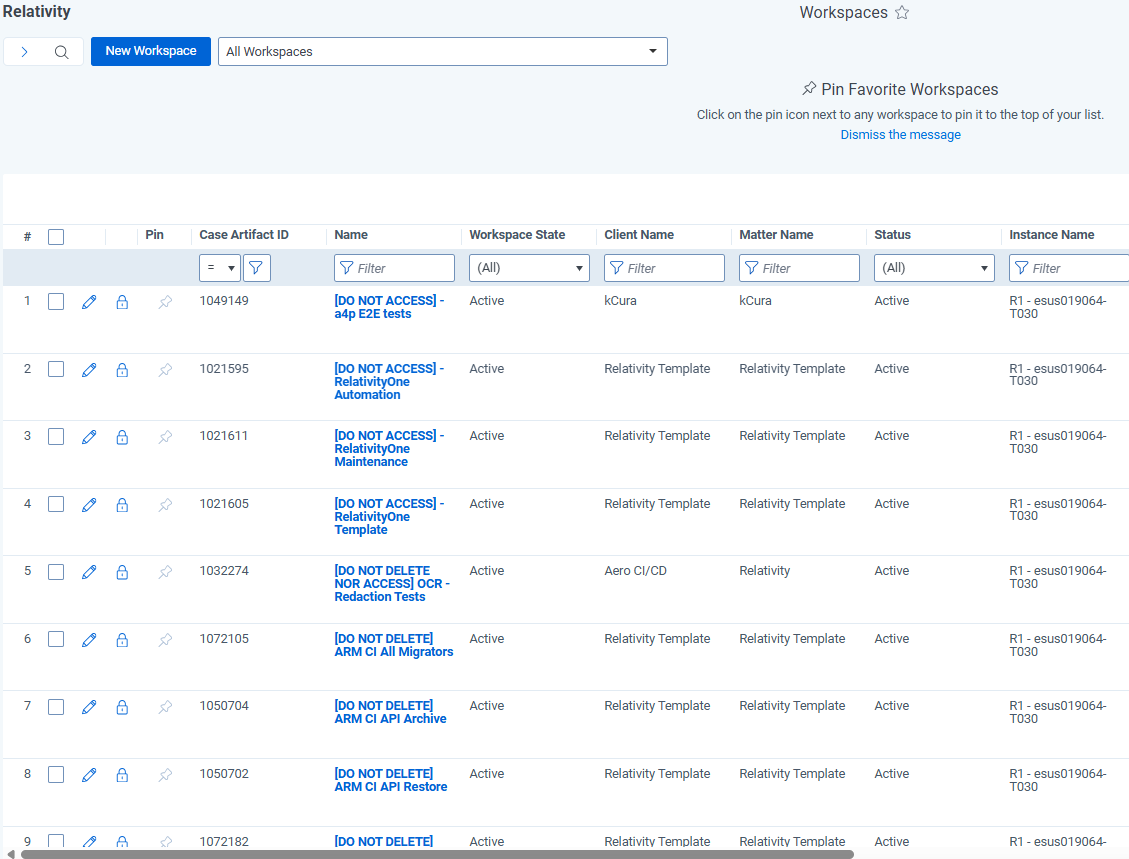Edit the a4p E2E tests workspace with the pencil icon
The width and height of the screenshot is (1129, 859).
point(89,302)
